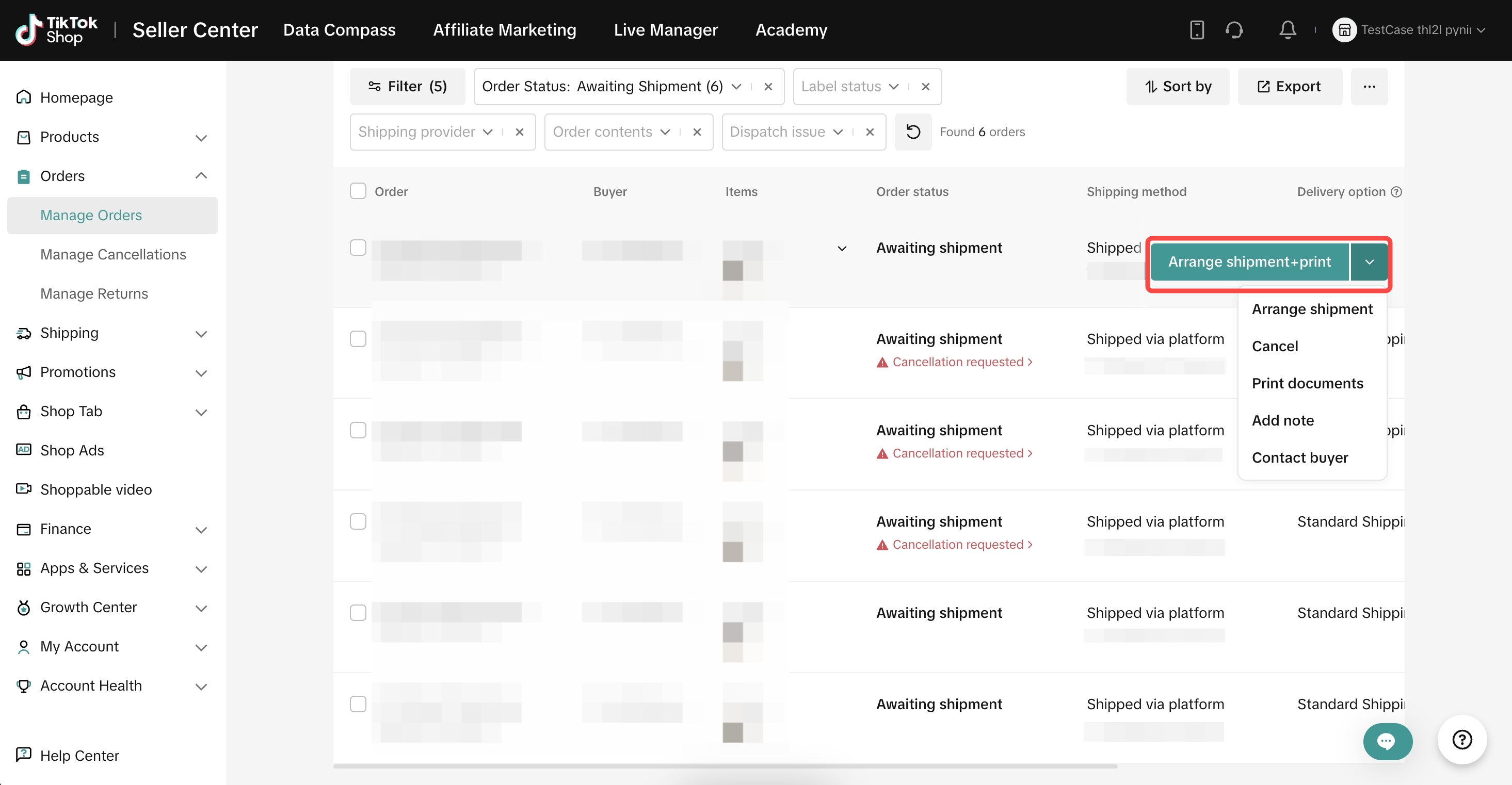This screenshot has width=1512, height=785.
Task: Select the last order row checkbox
Action: [x=358, y=704]
